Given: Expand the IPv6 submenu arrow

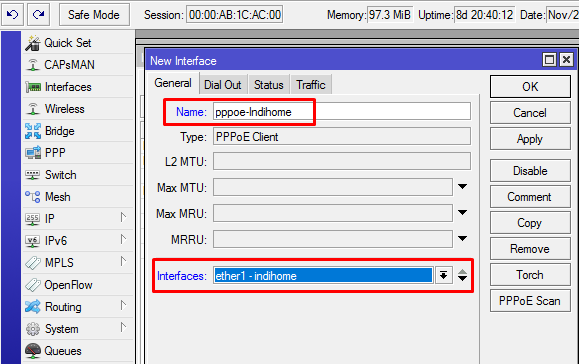Looking at the screenshot, I should coord(123,240).
